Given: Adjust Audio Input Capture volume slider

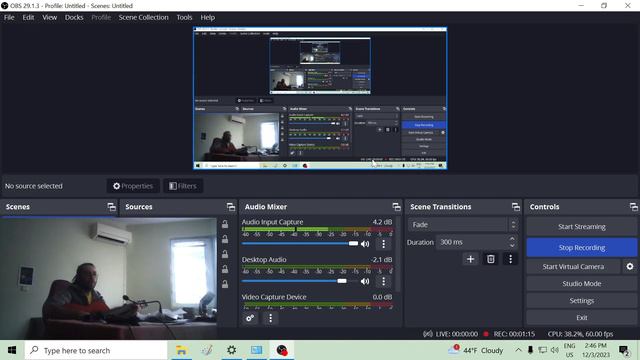Looking at the screenshot, I should point(300,244).
